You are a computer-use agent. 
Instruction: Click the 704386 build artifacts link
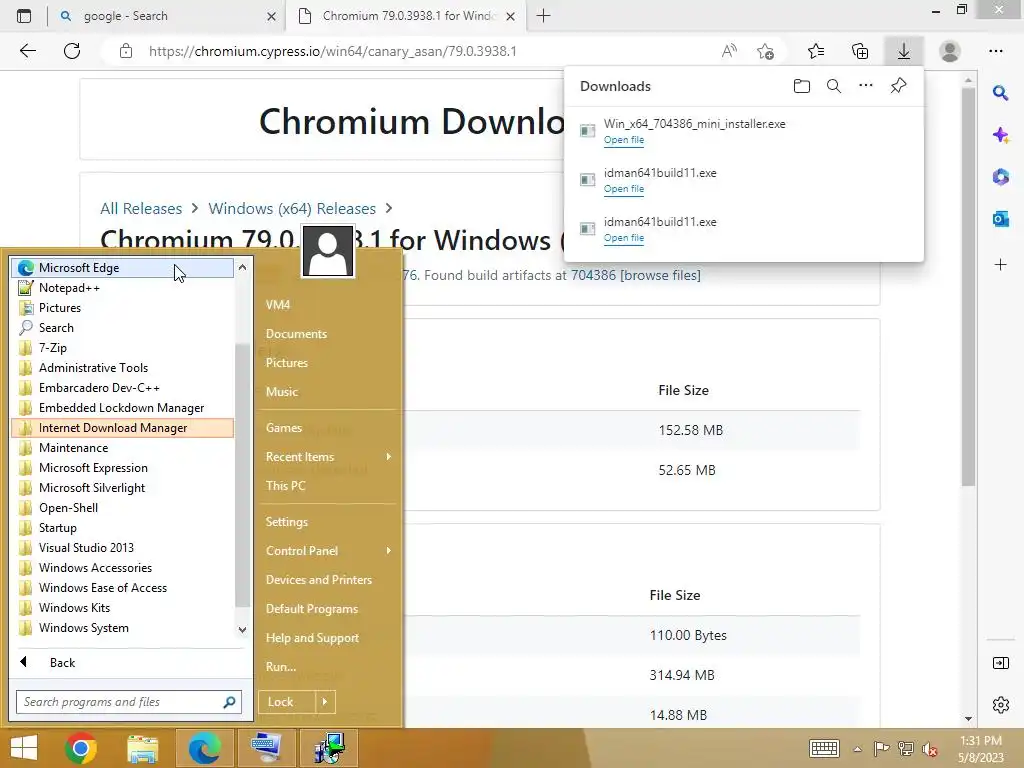point(593,275)
